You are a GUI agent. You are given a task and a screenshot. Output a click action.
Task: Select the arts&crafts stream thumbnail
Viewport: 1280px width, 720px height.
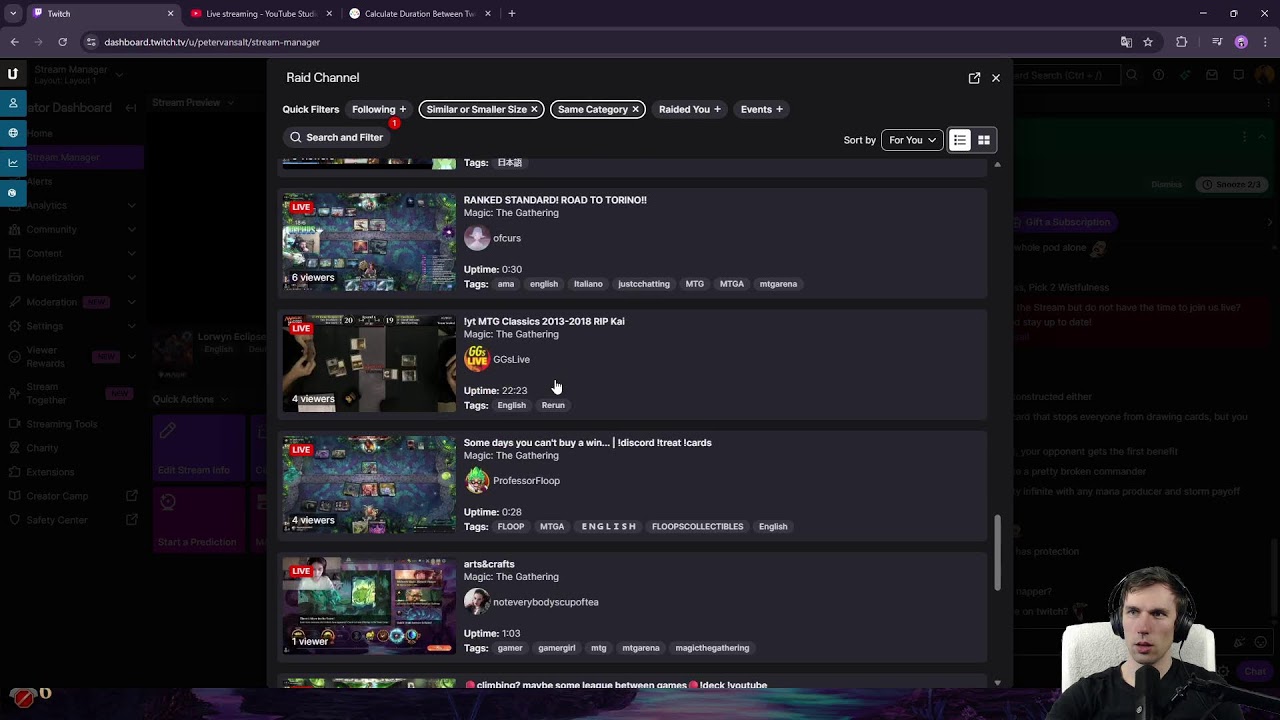coord(369,606)
